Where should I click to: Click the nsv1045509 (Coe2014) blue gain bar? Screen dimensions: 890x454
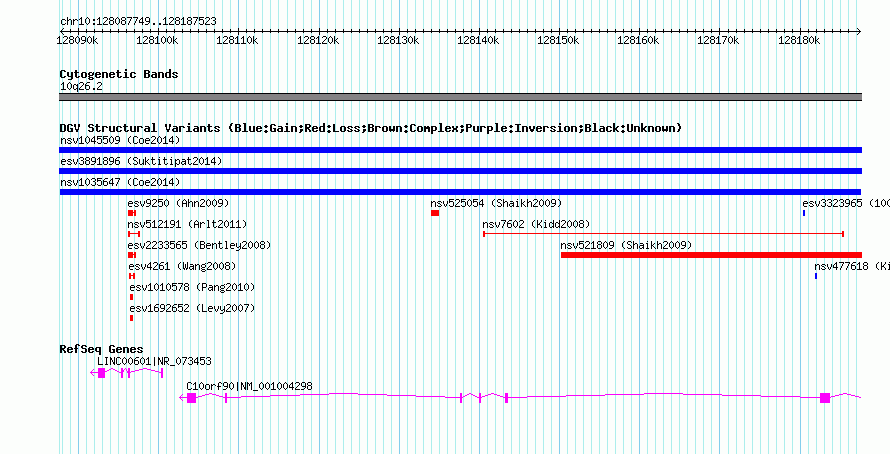[460, 150]
